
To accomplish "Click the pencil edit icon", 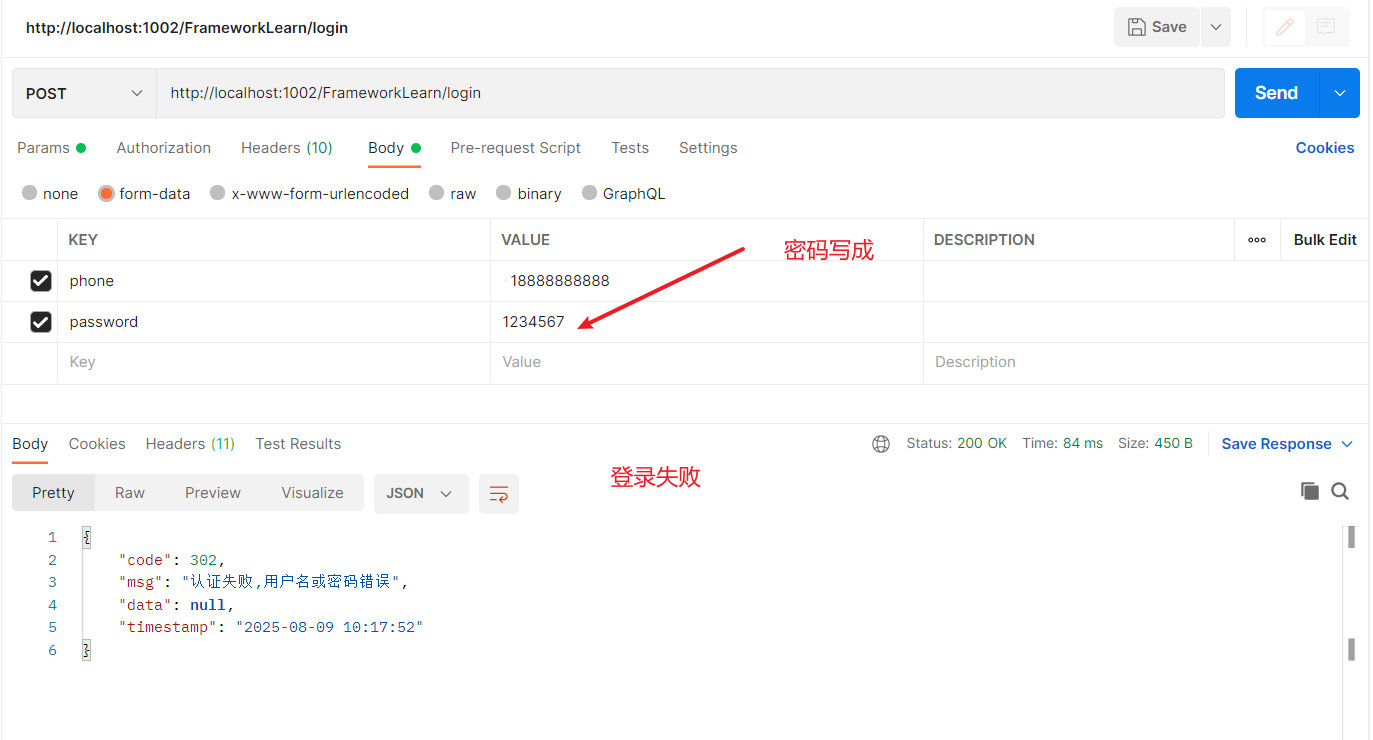I will coord(1285,27).
